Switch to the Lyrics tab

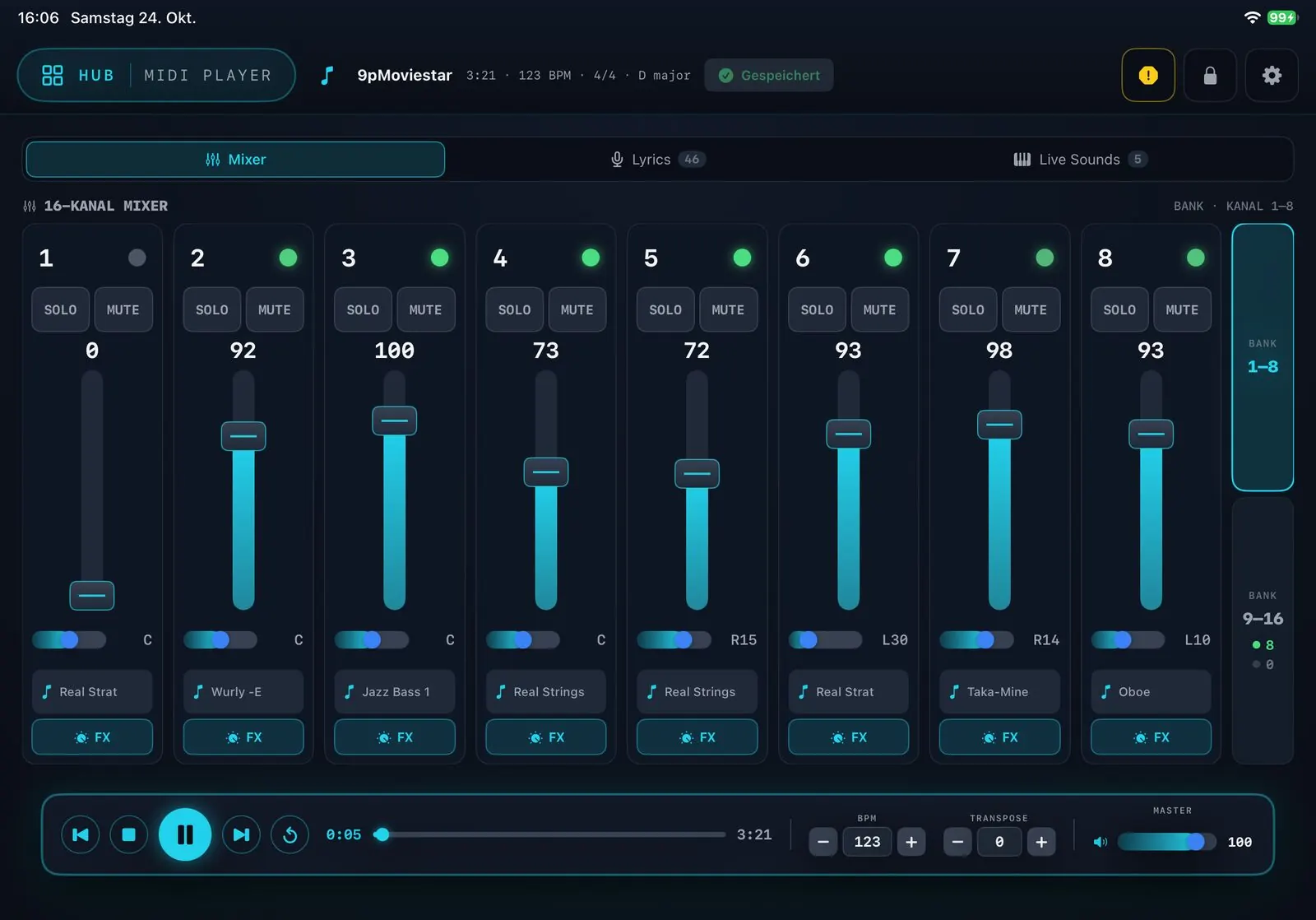pos(657,160)
